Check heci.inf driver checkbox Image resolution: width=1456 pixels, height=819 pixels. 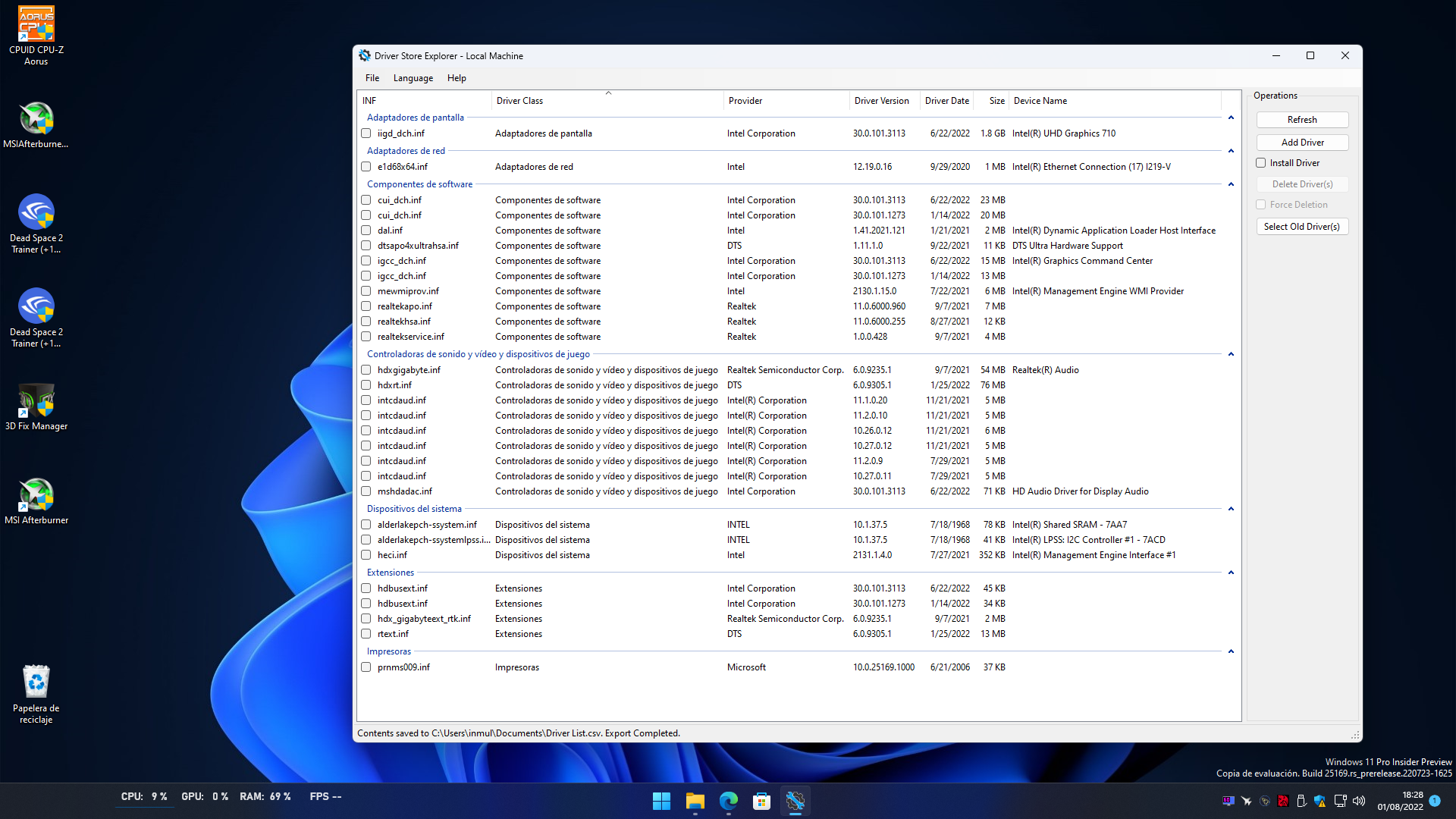(366, 555)
